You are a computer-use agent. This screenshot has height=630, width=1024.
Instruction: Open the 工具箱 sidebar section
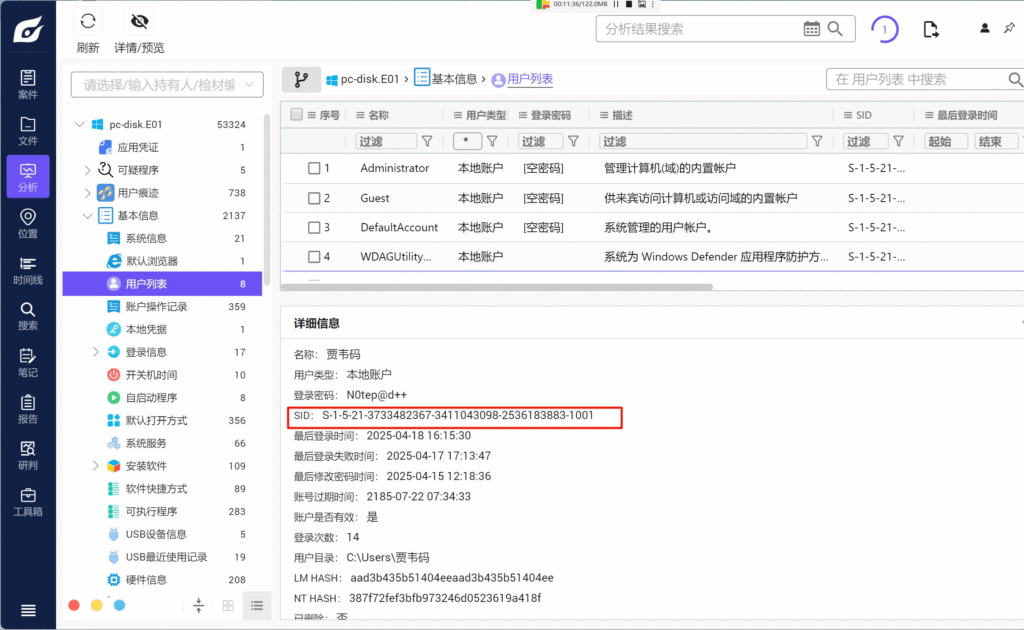click(28, 501)
